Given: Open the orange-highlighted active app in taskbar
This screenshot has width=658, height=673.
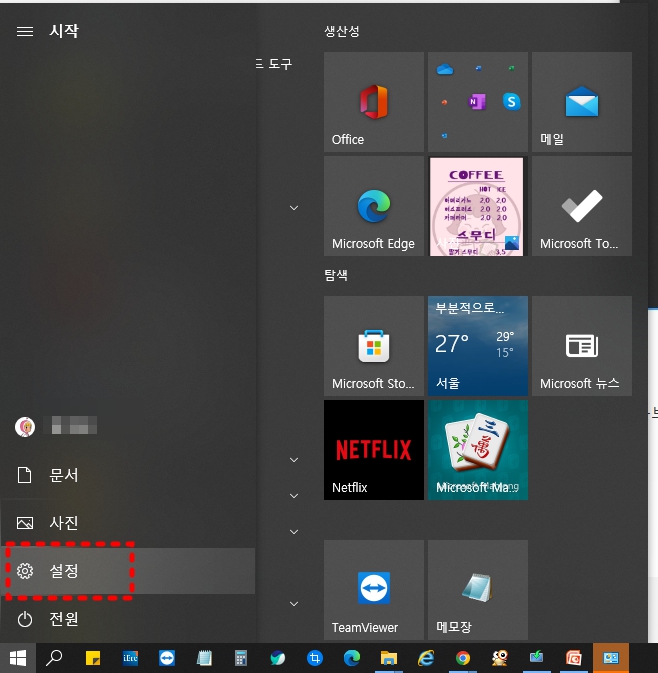Looking at the screenshot, I should point(611,658).
